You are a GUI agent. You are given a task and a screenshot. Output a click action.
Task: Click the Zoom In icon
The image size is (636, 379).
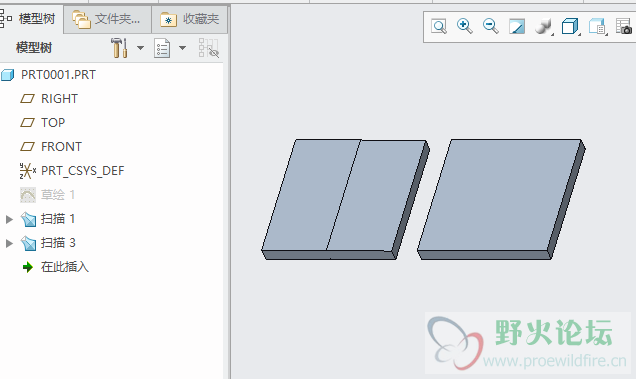(464, 26)
